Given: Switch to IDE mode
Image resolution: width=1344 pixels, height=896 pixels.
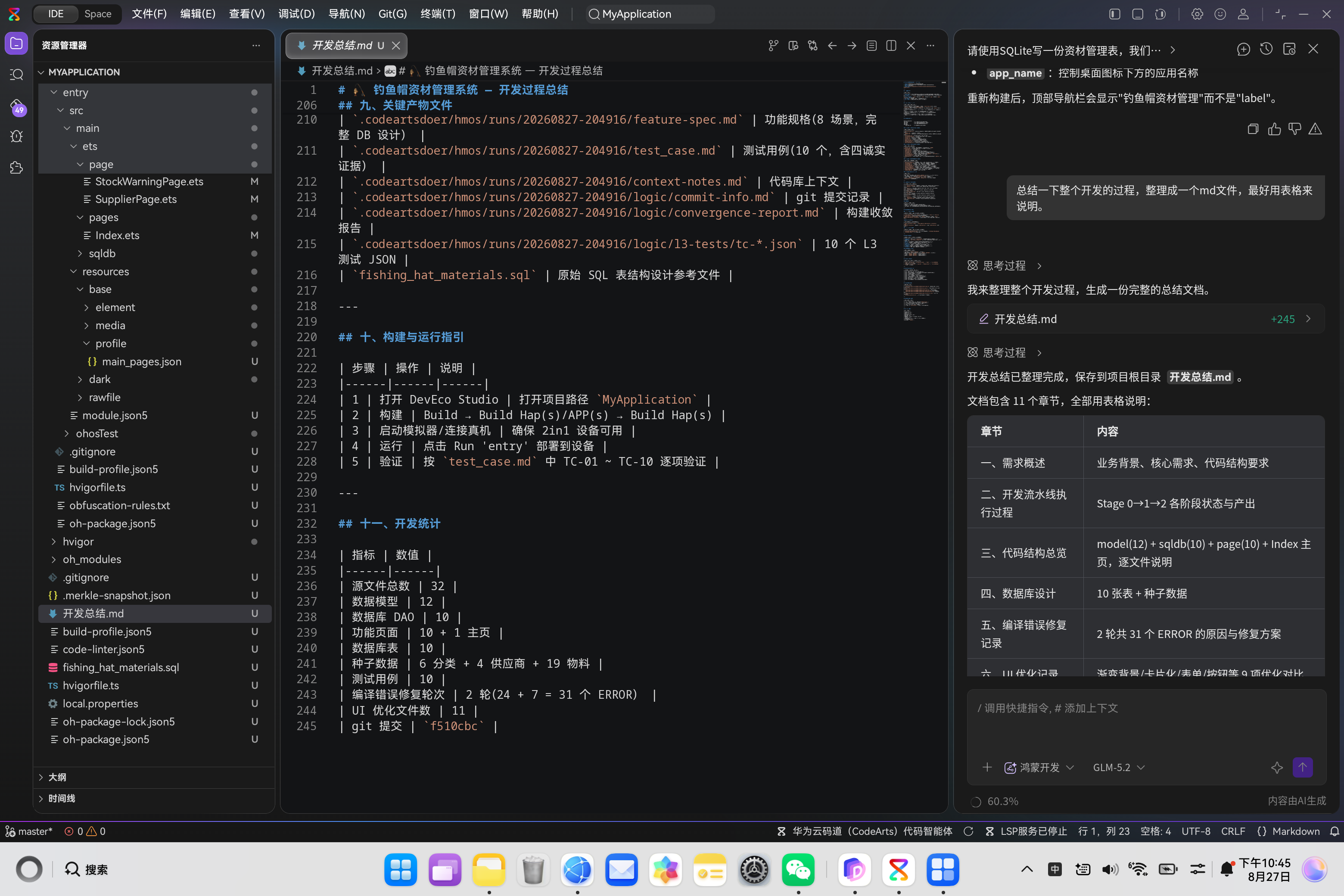Looking at the screenshot, I should [56, 14].
